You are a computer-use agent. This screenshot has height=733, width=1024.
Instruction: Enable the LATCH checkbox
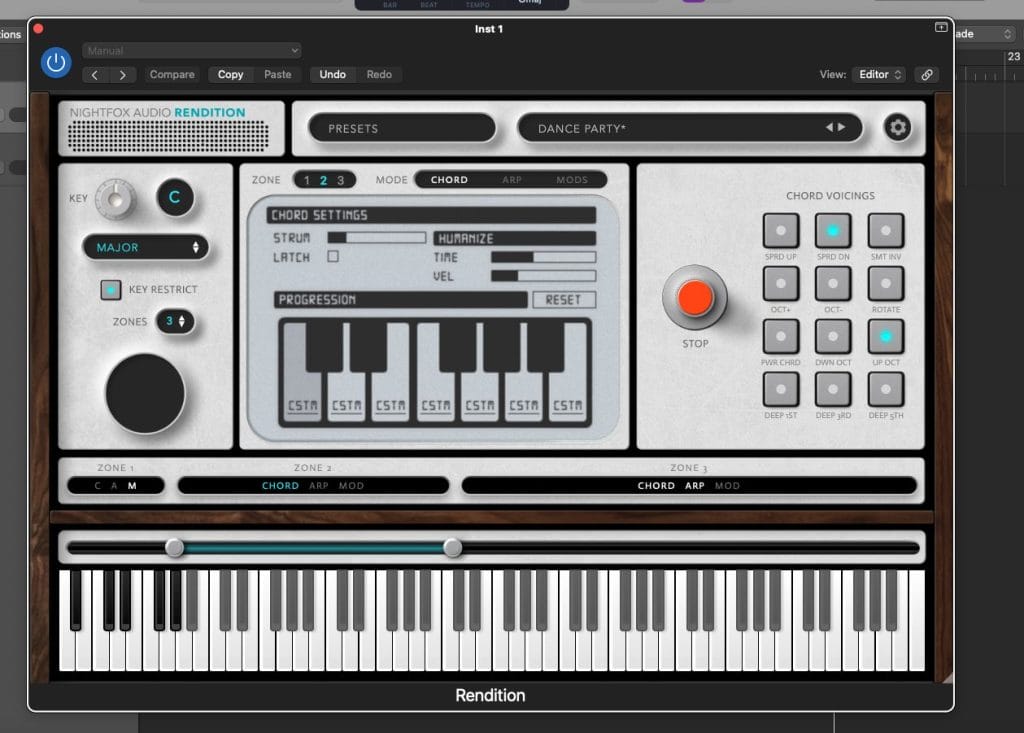[x=333, y=257]
